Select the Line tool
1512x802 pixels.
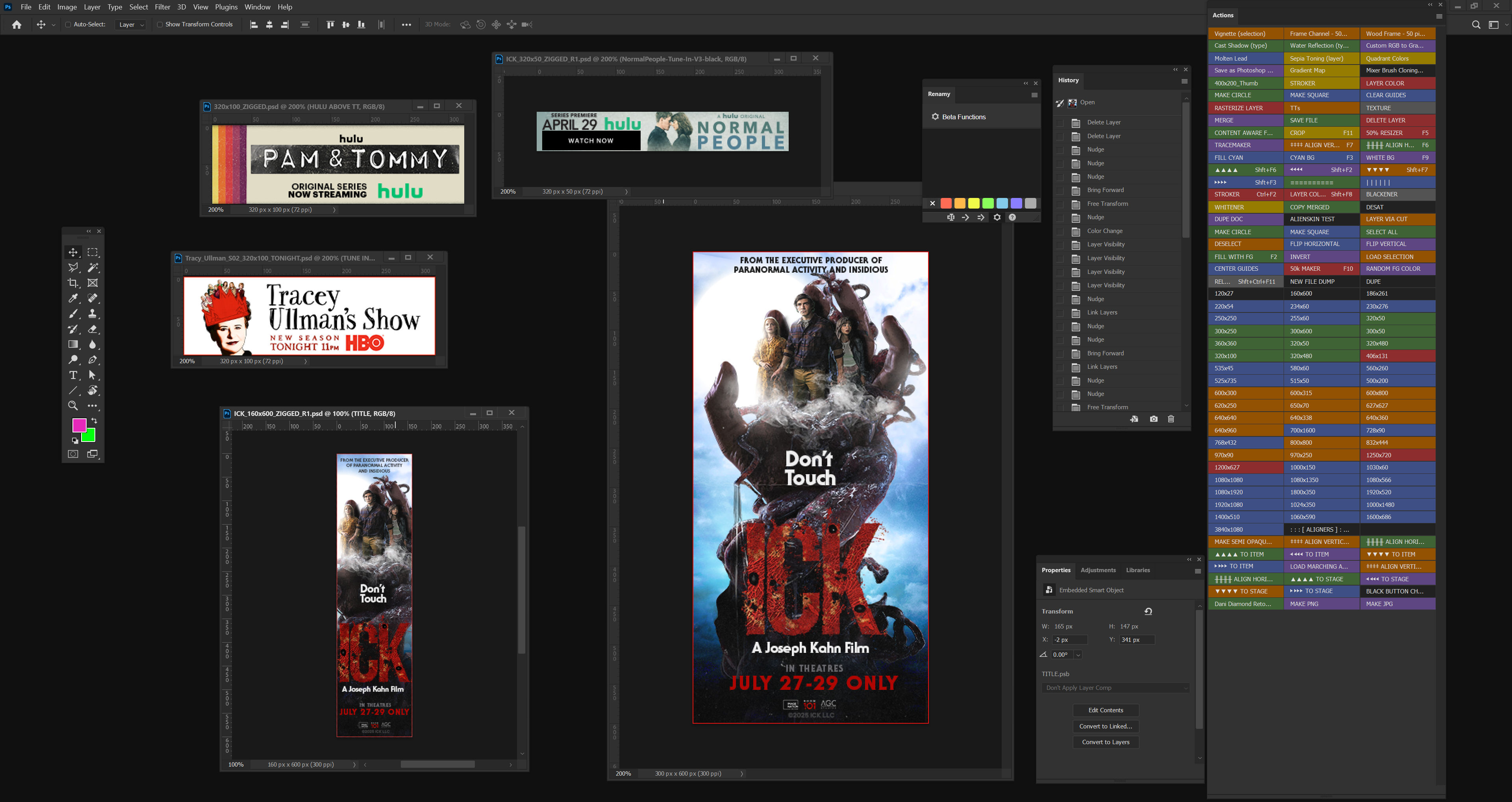tap(73, 390)
